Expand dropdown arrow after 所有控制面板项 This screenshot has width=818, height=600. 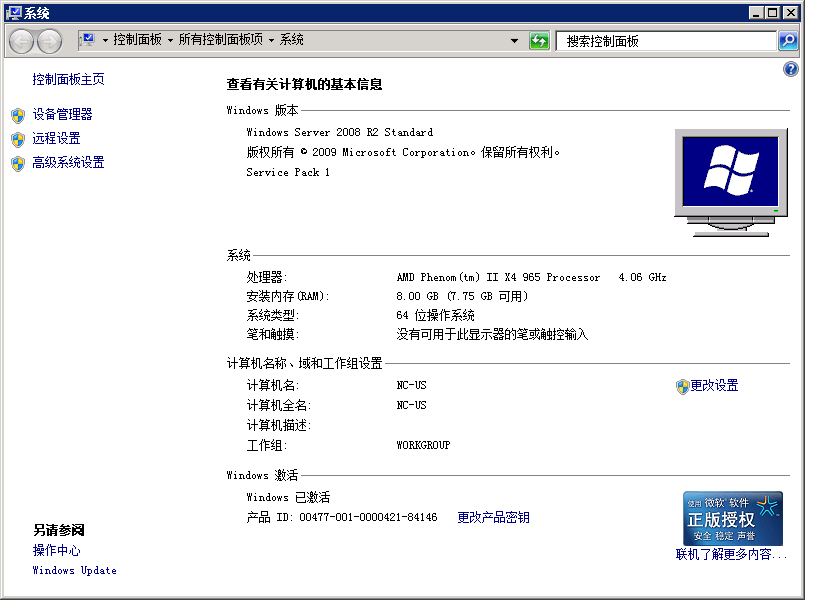pyautogui.click(x=271, y=40)
